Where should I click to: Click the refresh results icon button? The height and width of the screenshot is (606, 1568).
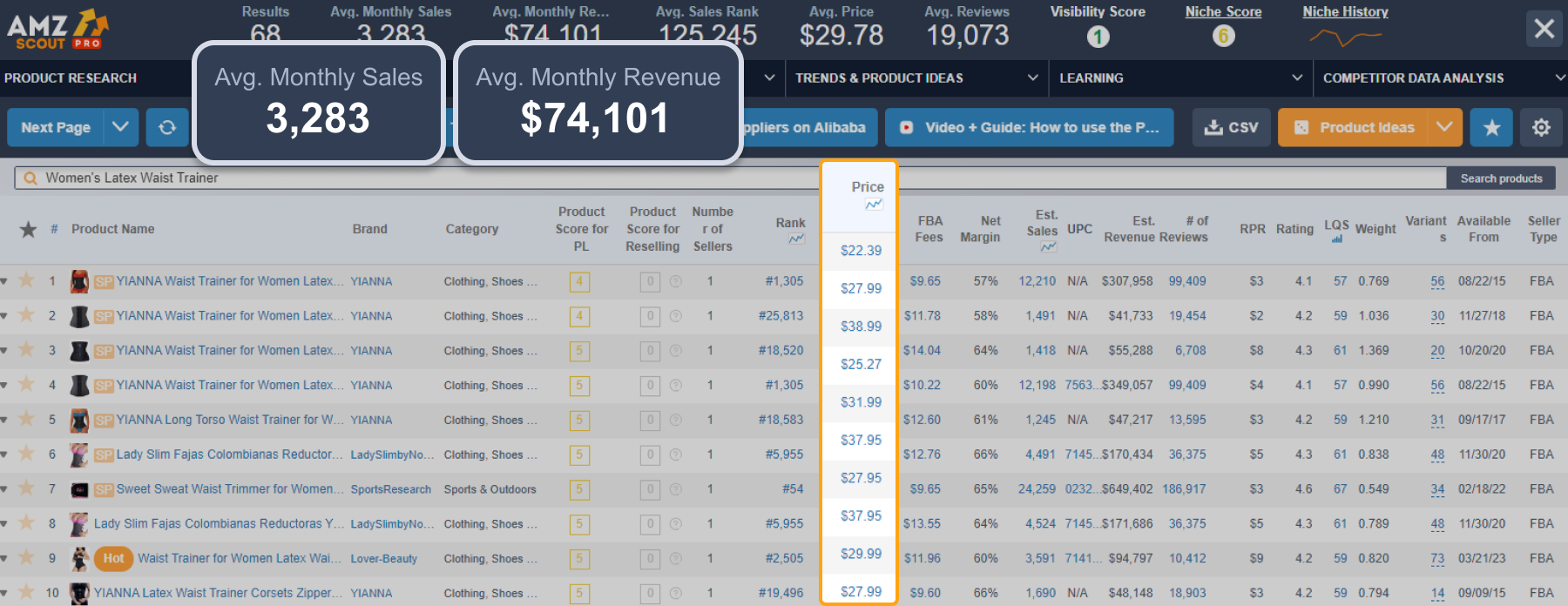(x=167, y=127)
